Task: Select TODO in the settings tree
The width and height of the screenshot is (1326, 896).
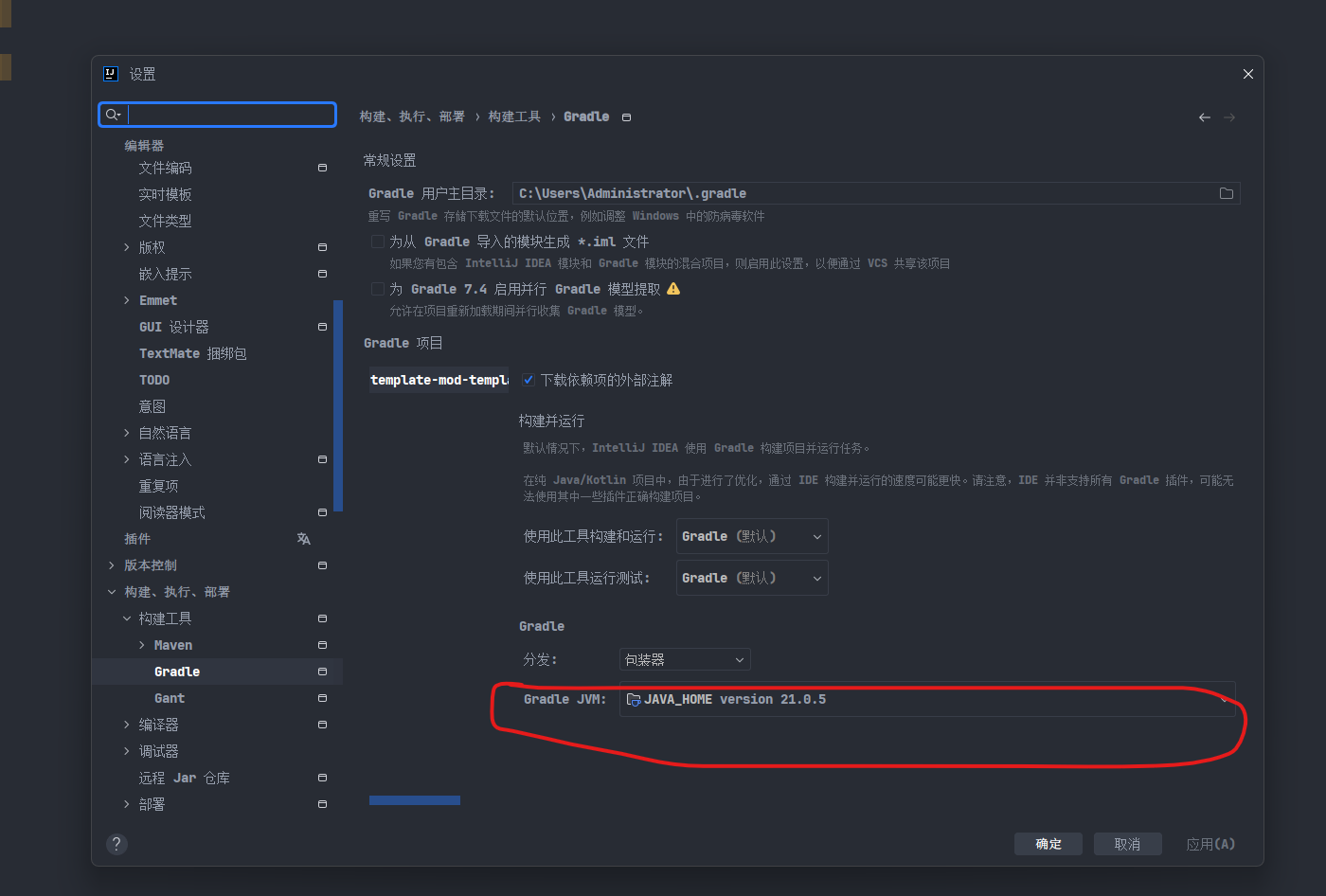Action: point(154,380)
